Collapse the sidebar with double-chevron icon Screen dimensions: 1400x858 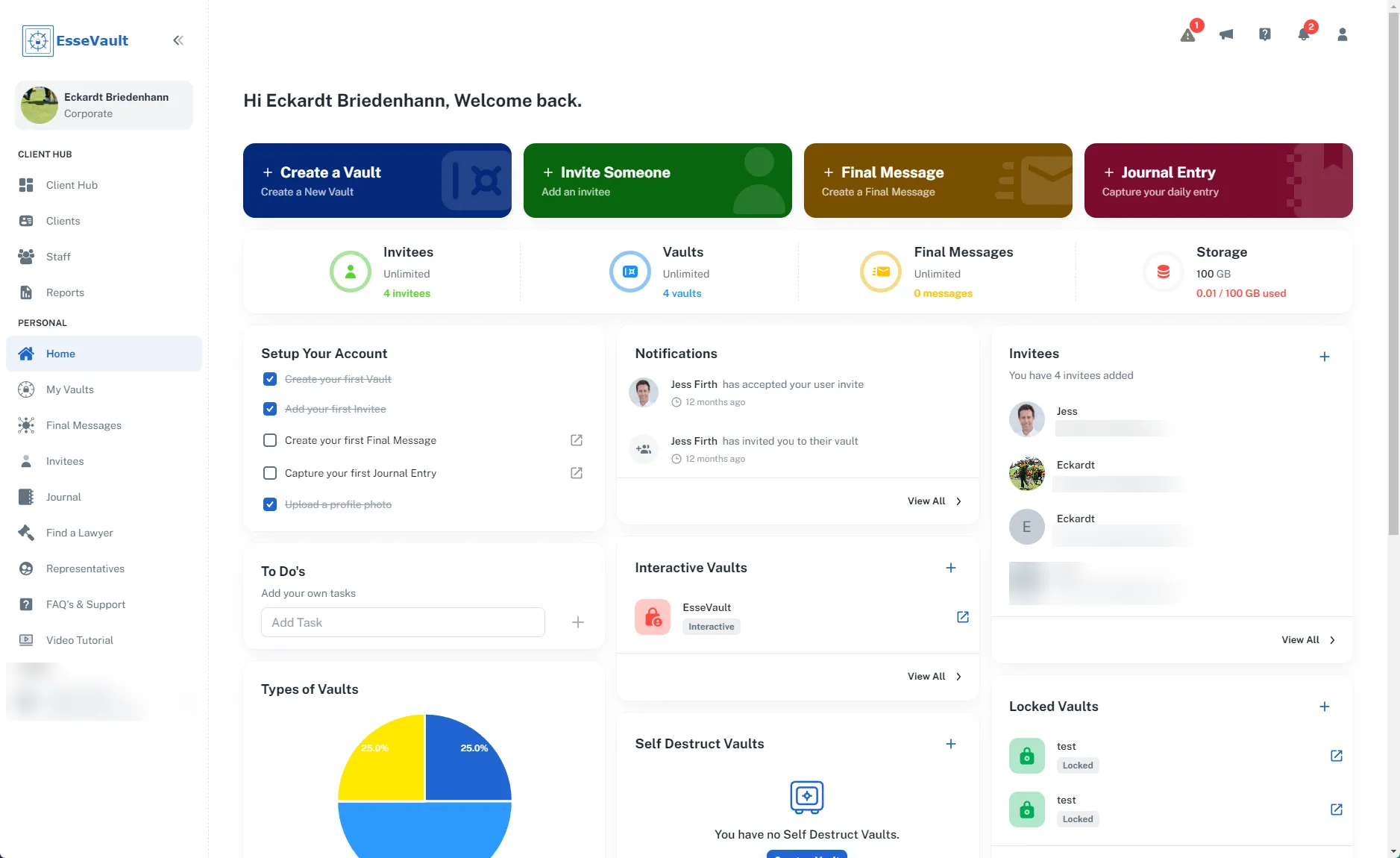pos(178,40)
